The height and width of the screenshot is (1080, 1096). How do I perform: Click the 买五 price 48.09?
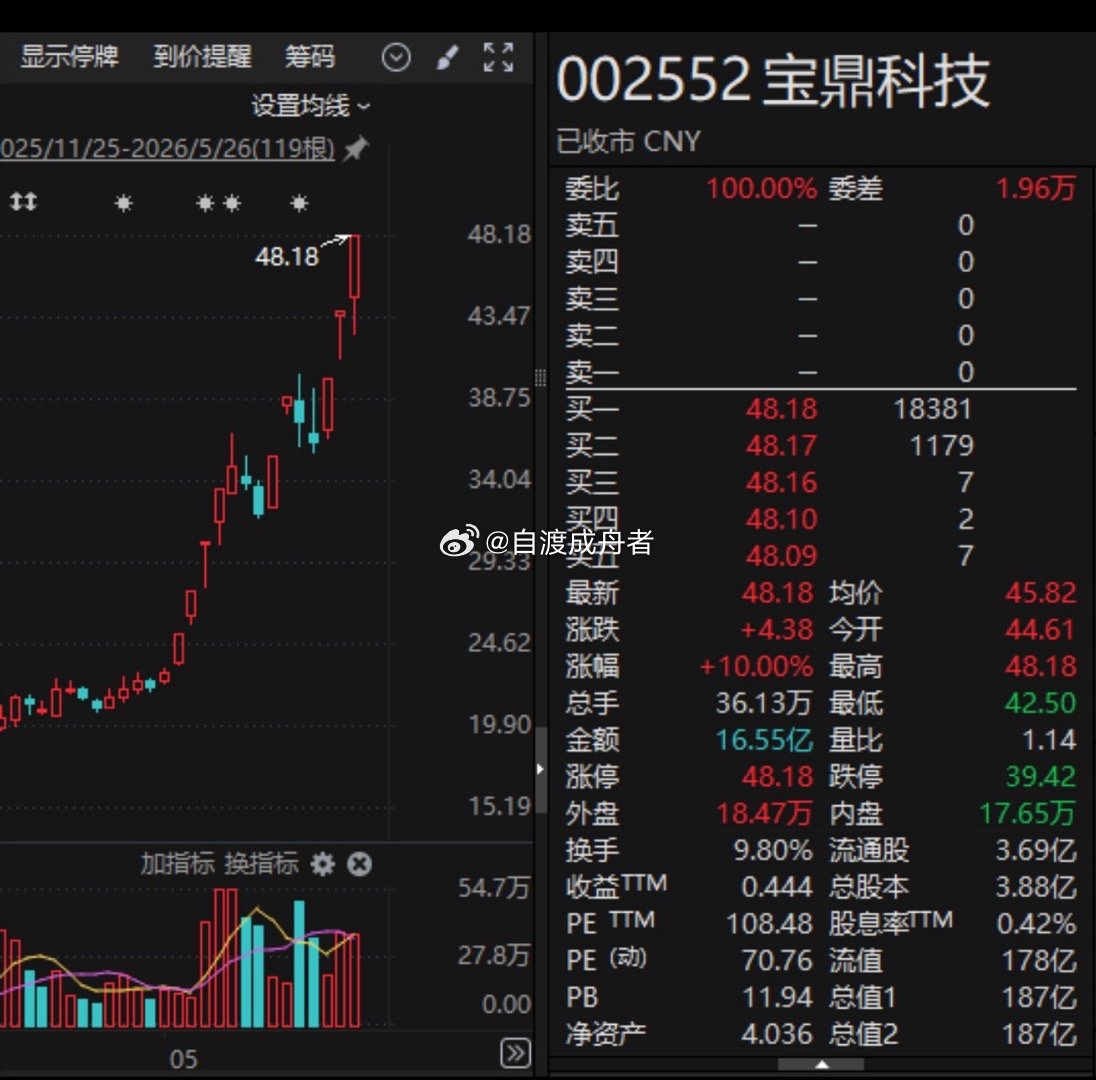pyautogui.click(x=781, y=556)
